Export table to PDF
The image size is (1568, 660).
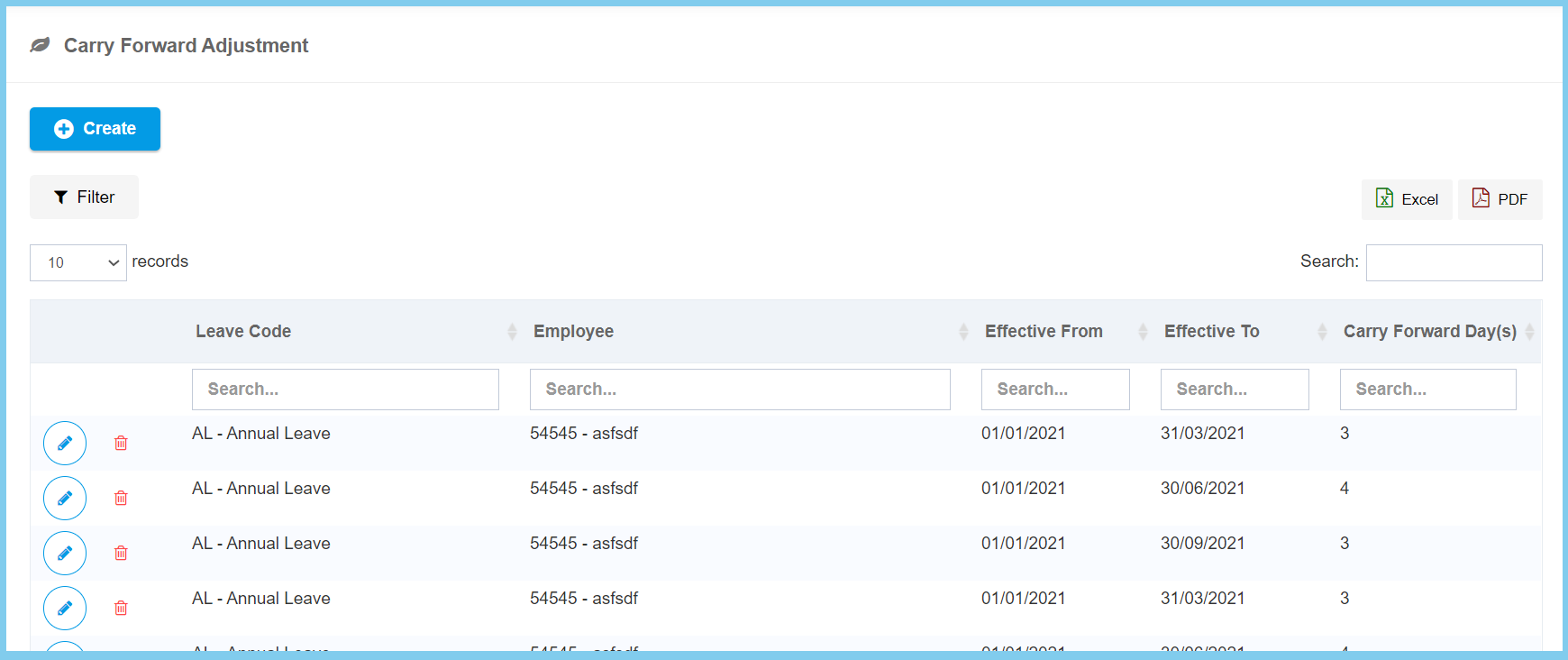tap(1500, 199)
